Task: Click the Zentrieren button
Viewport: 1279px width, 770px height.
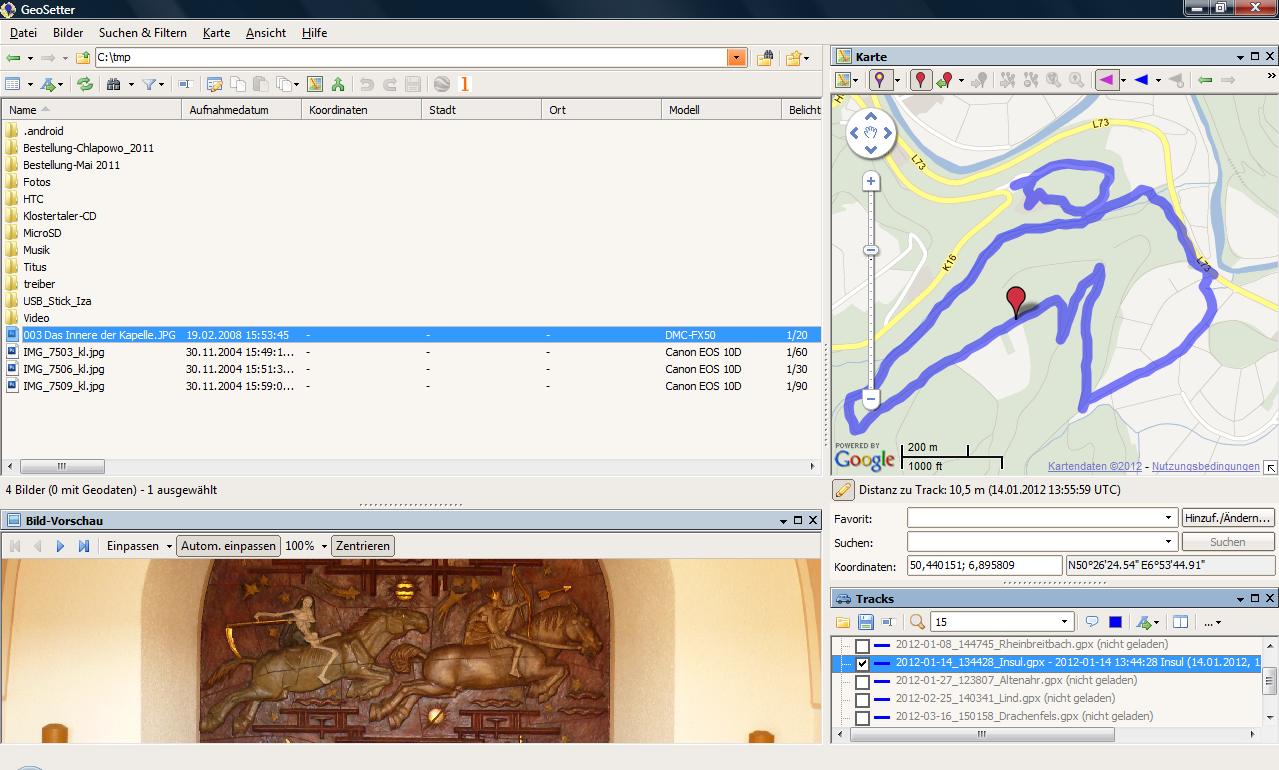Action: pyautogui.click(x=363, y=546)
